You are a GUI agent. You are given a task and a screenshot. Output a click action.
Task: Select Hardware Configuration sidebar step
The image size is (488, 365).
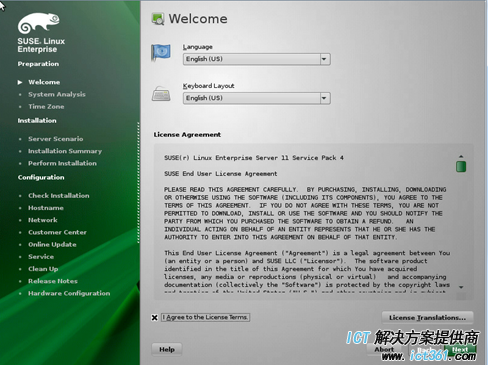tap(69, 293)
